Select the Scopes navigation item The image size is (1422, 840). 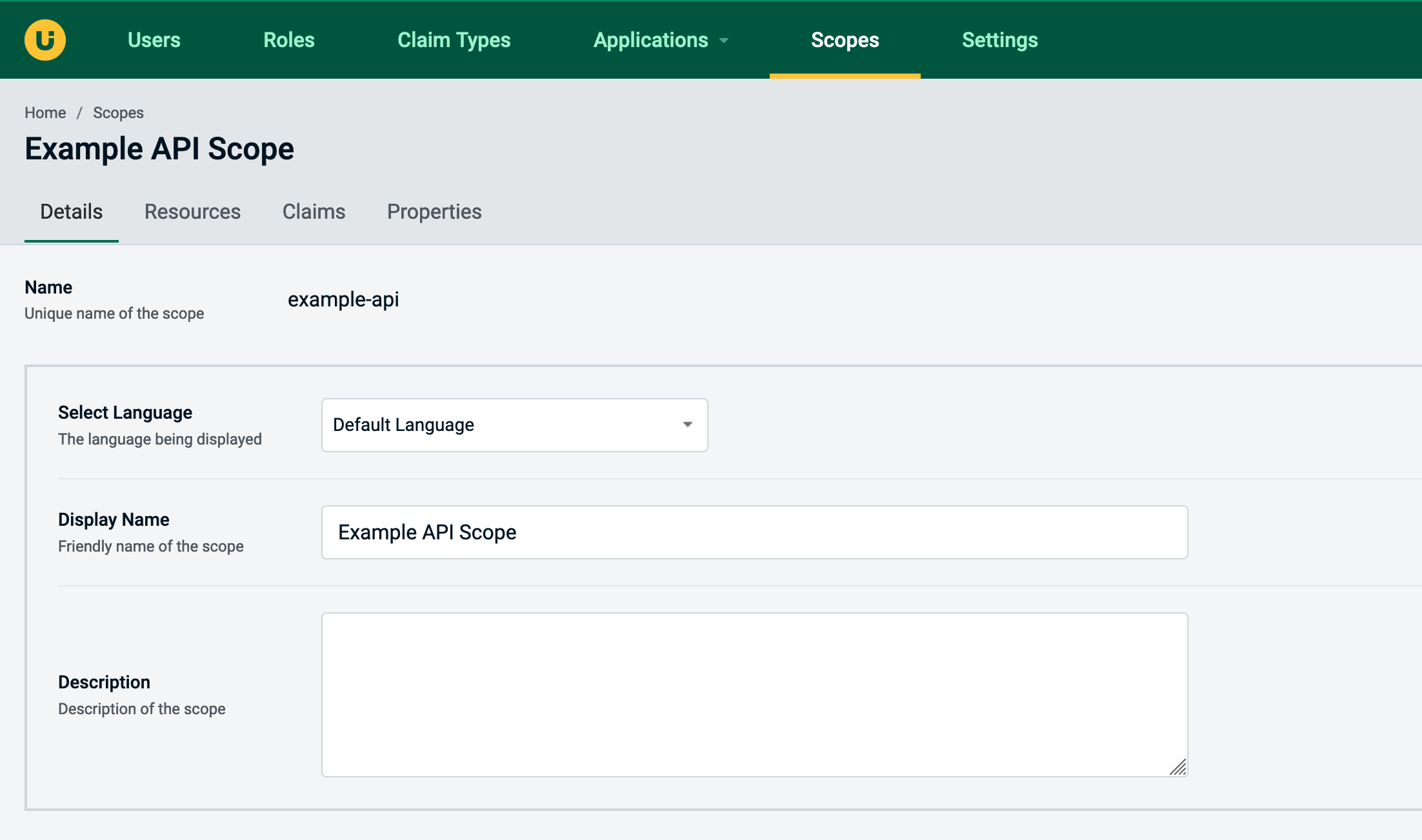click(x=845, y=40)
